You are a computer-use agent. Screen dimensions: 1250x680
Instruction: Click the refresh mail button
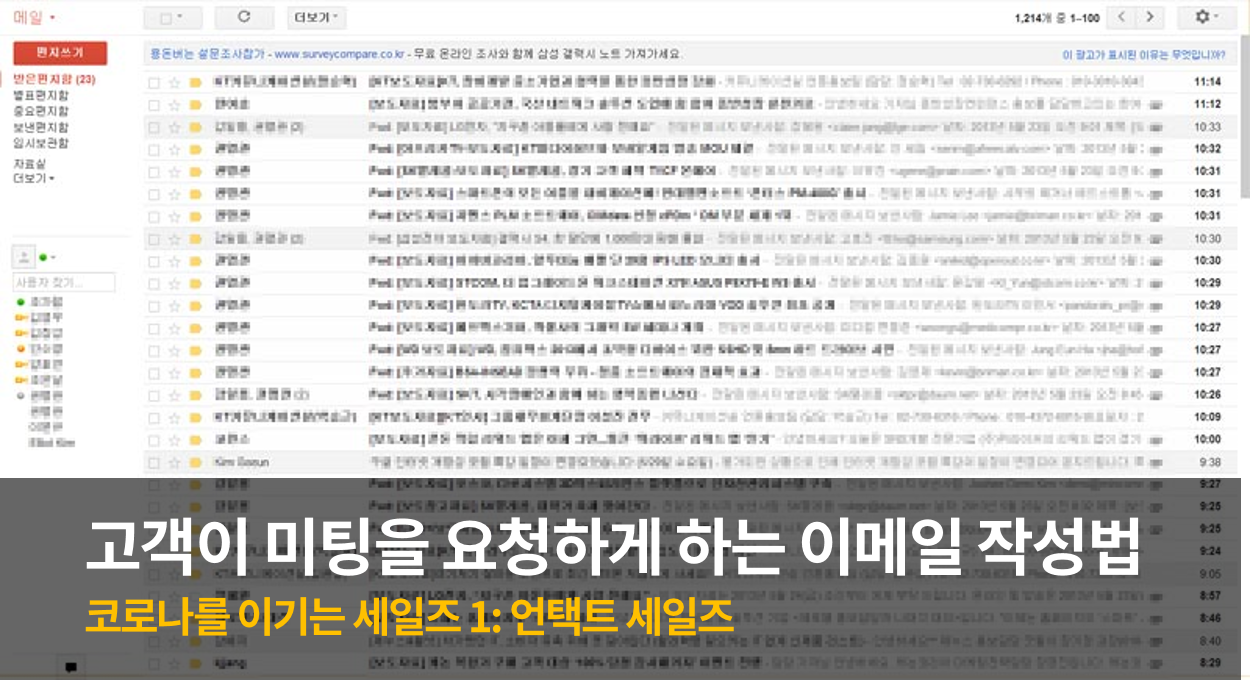pos(244,17)
